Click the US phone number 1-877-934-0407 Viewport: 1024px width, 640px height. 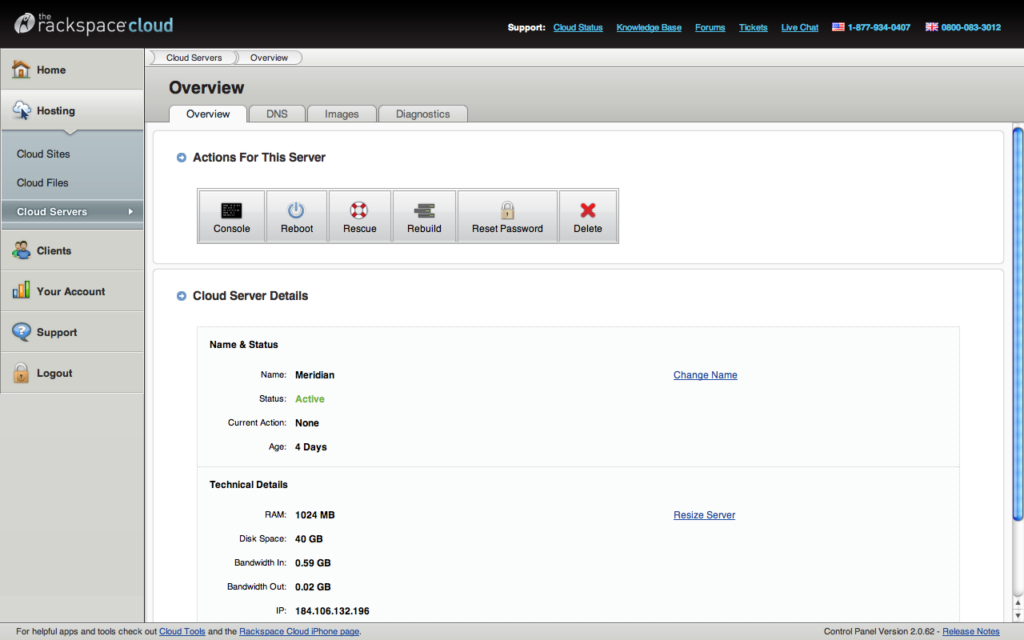point(878,27)
